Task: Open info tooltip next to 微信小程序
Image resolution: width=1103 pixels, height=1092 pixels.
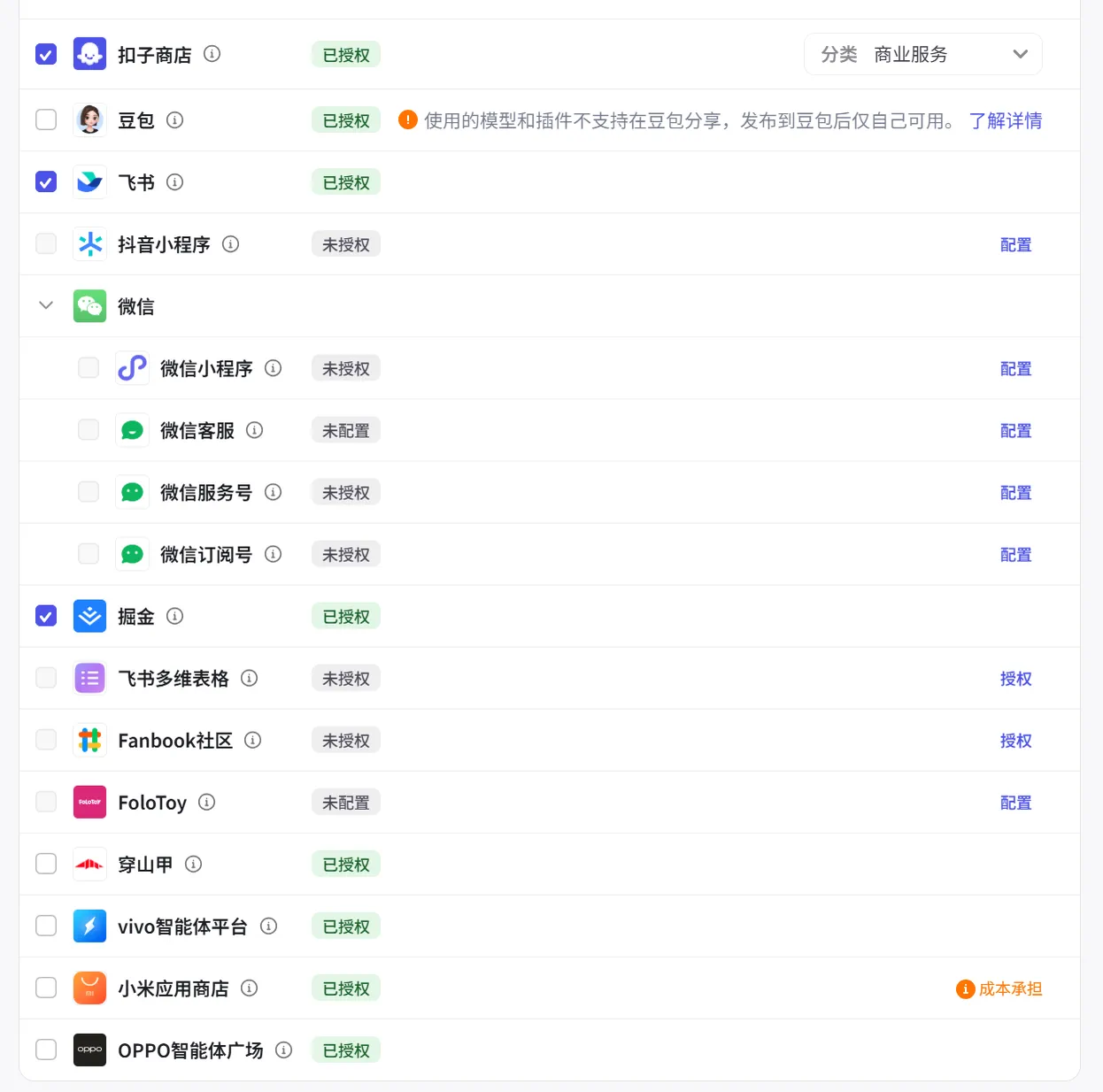Action: click(273, 367)
